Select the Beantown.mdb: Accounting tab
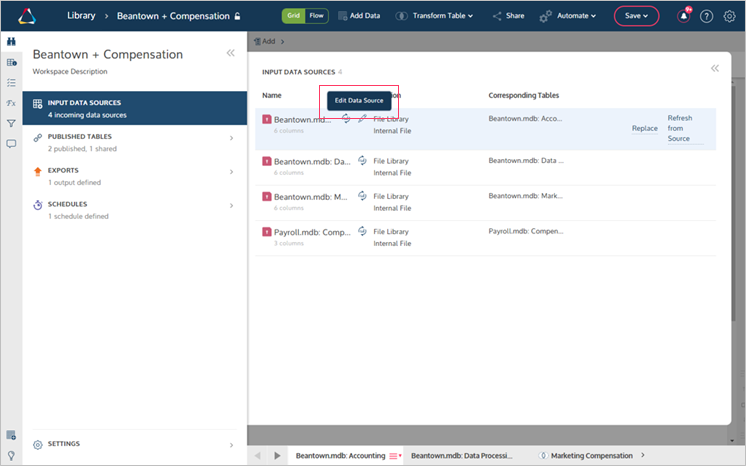 click(x=341, y=456)
